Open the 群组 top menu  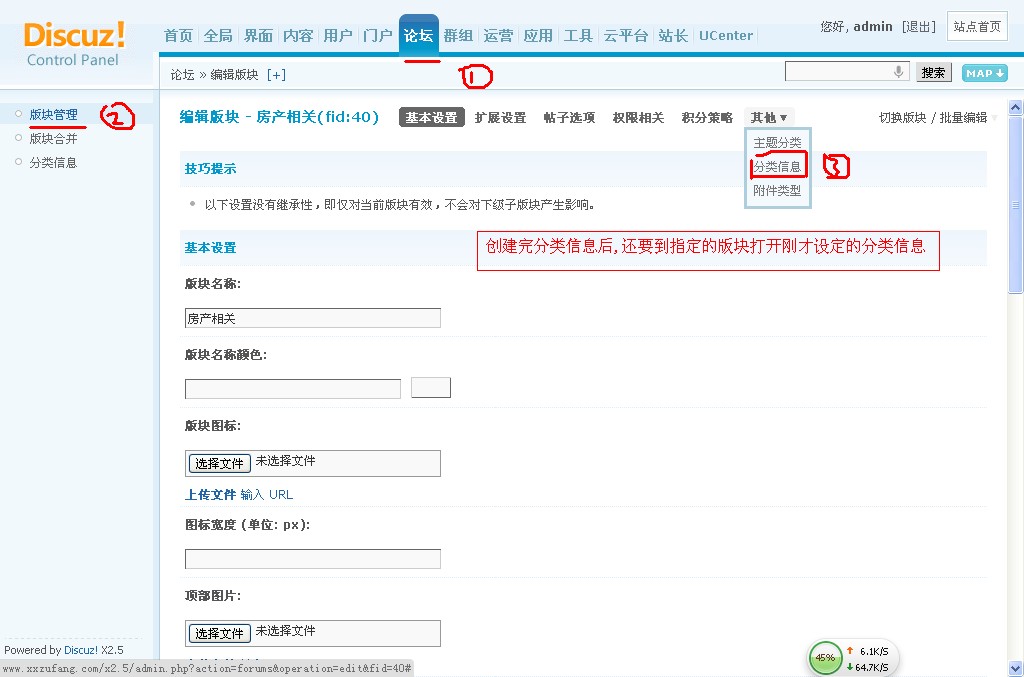pos(458,35)
